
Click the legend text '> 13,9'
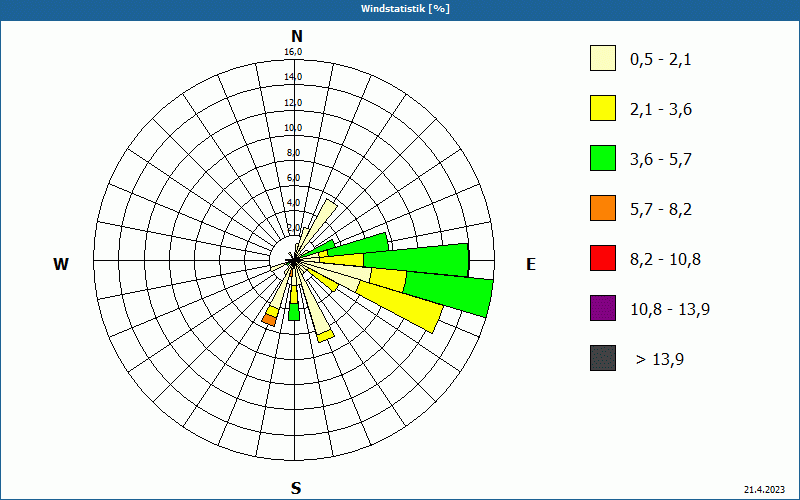point(660,360)
